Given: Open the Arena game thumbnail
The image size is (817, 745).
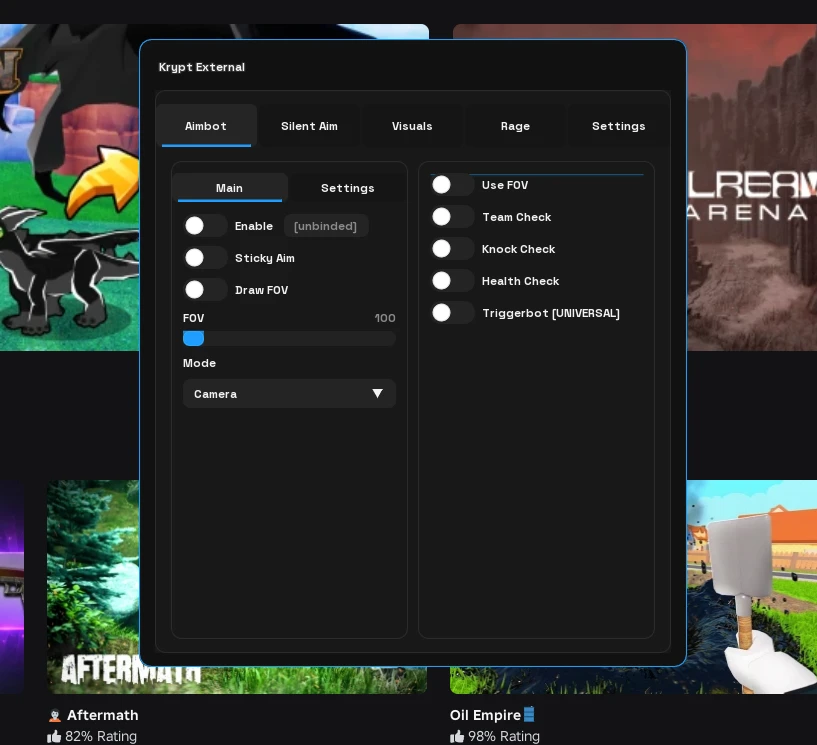Looking at the screenshot, I should tap(752, 188).
